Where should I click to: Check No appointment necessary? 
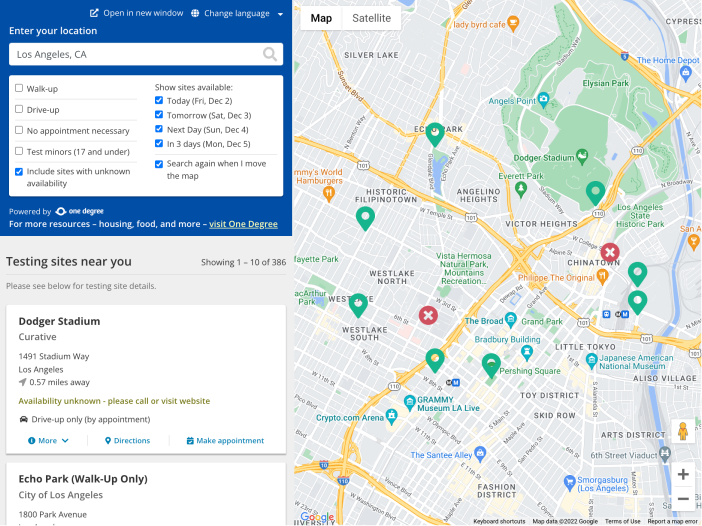point(19,130)
